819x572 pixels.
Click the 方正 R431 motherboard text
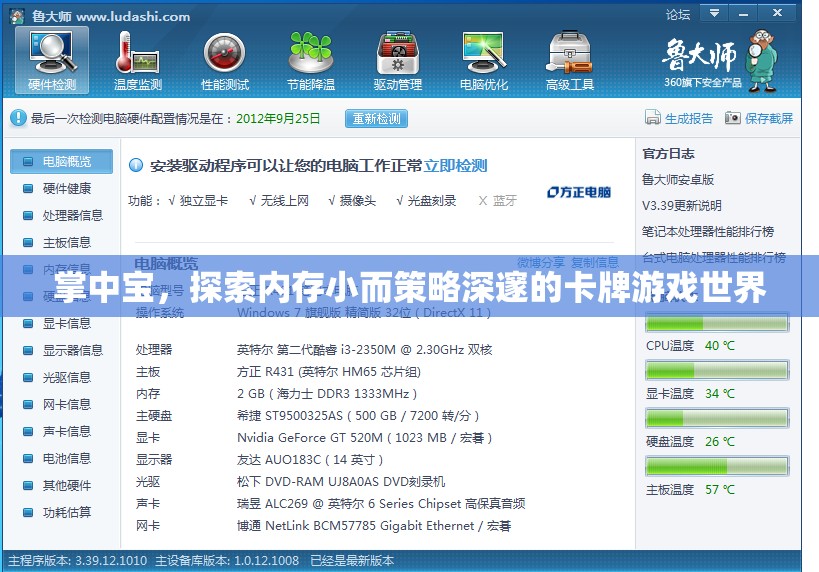(329, 372)
